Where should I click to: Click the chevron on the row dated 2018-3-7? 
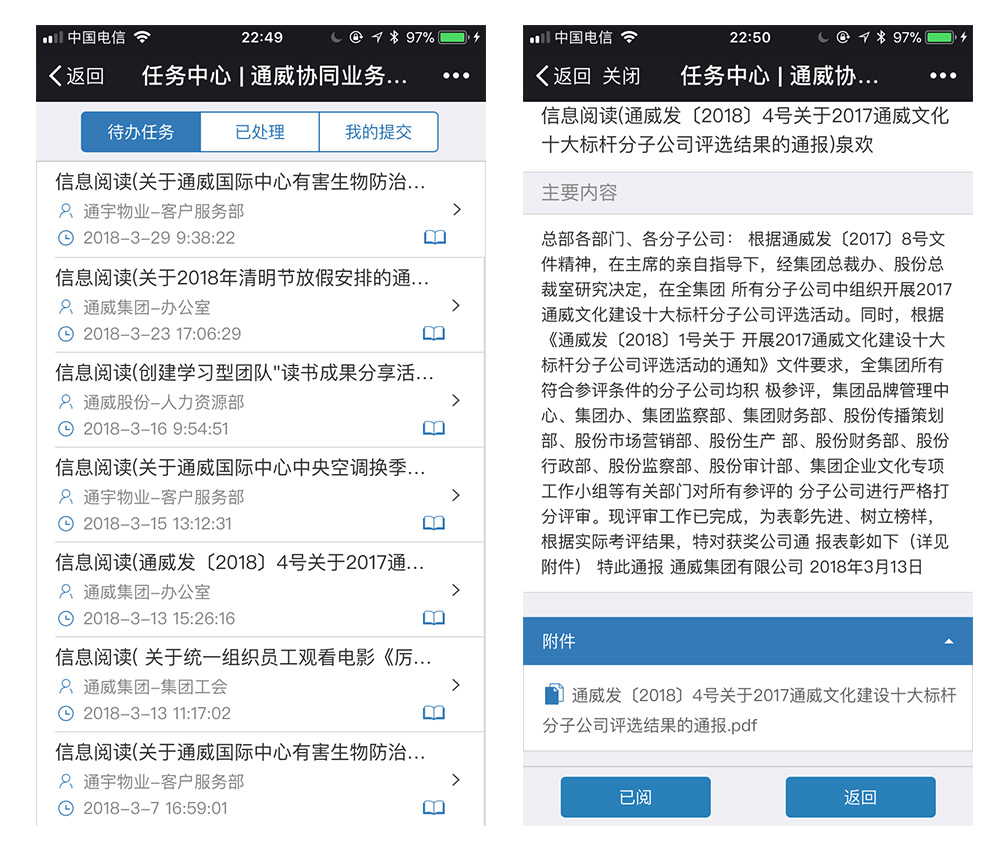point(455,780)
